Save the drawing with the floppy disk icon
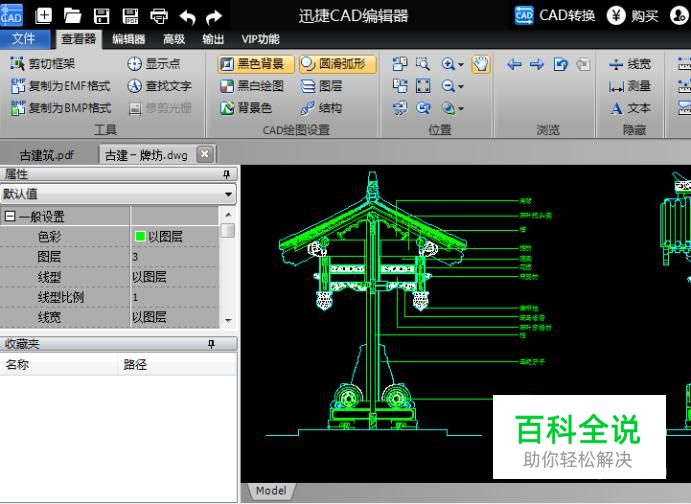The image size is (691, 504). click(x=101, y=16)
